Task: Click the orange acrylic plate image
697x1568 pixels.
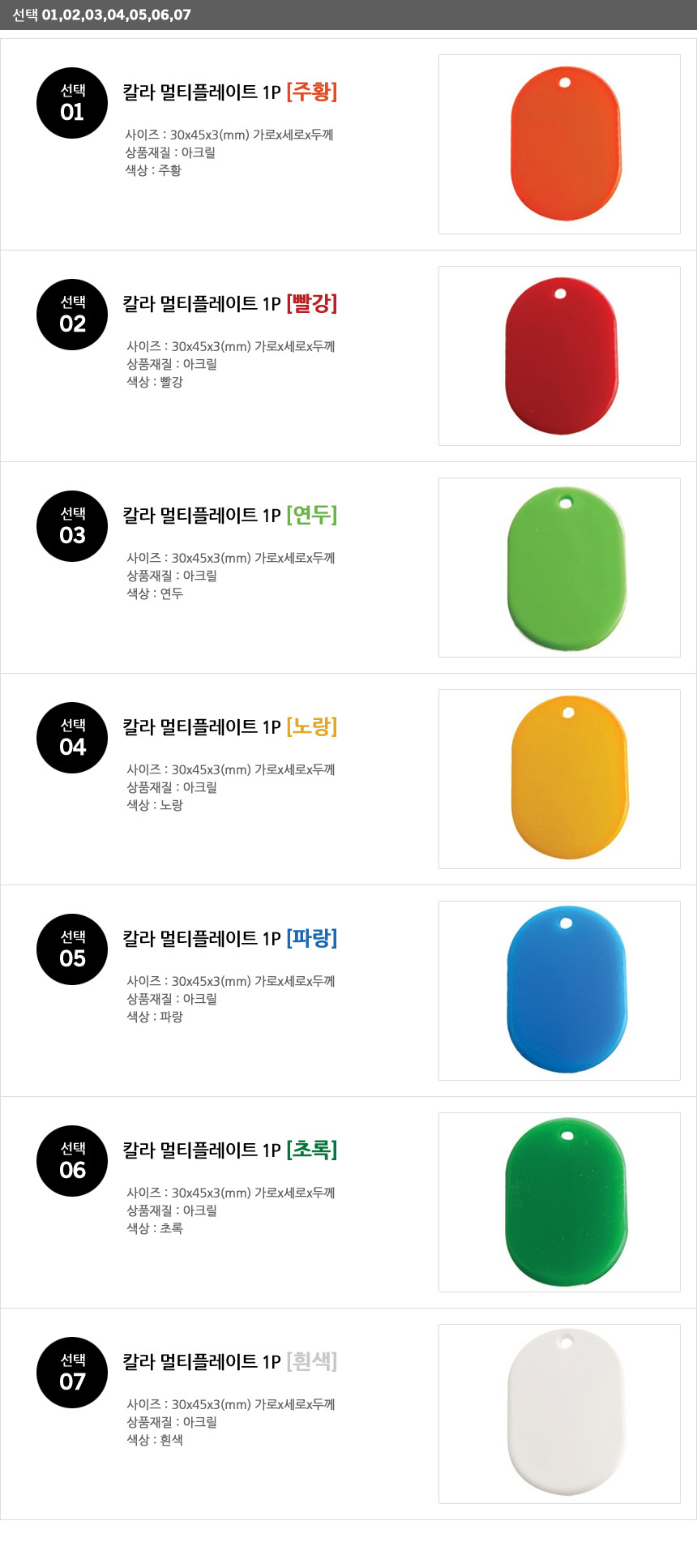Action: 565,144
